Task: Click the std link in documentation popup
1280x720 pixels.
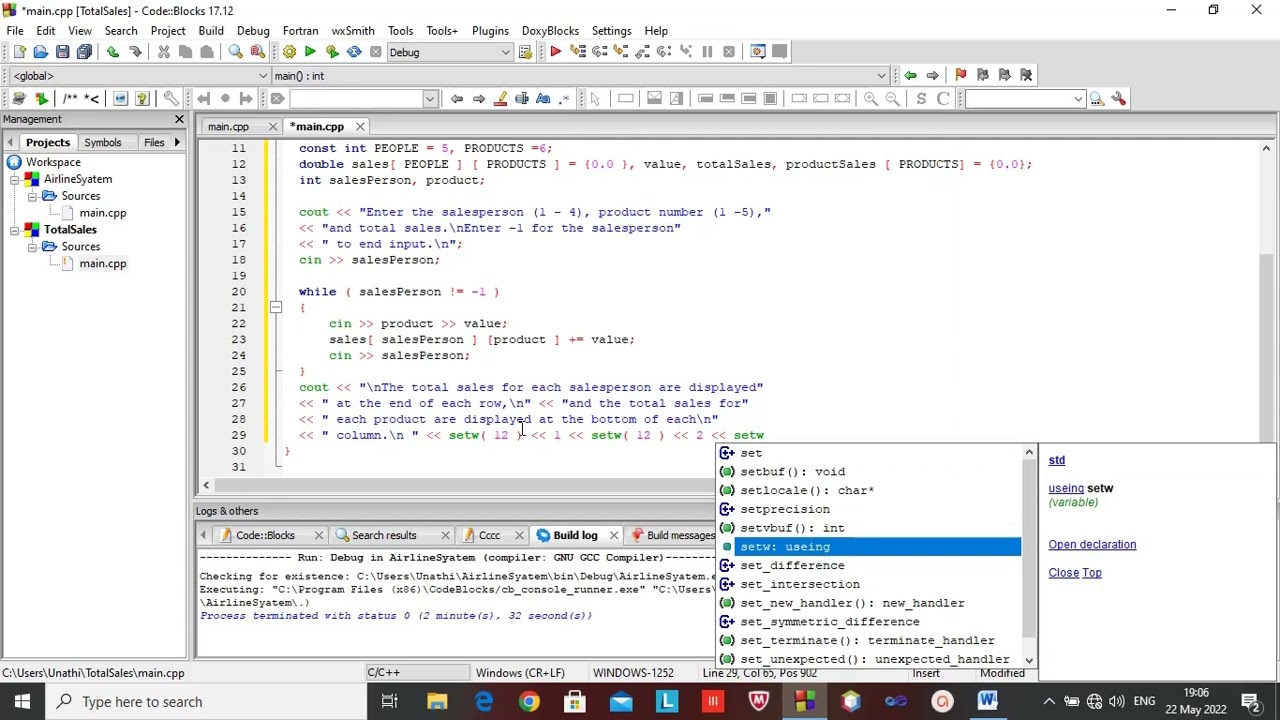Action: (x=1056, y=460)
